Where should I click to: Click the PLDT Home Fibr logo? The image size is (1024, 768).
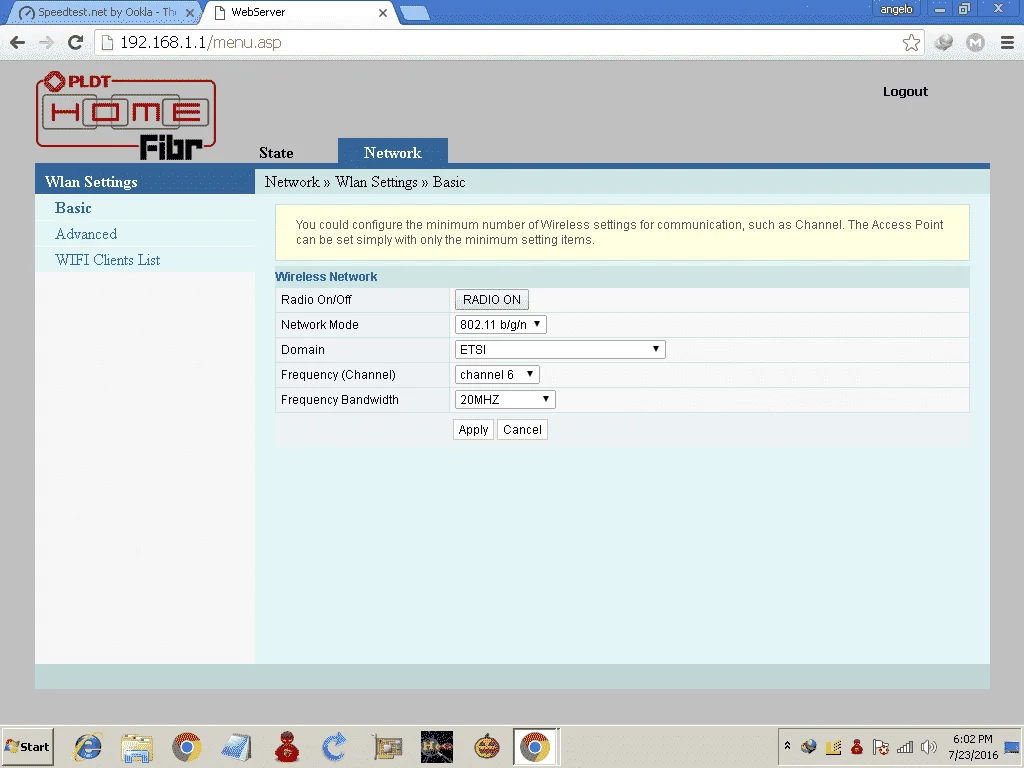126,115
